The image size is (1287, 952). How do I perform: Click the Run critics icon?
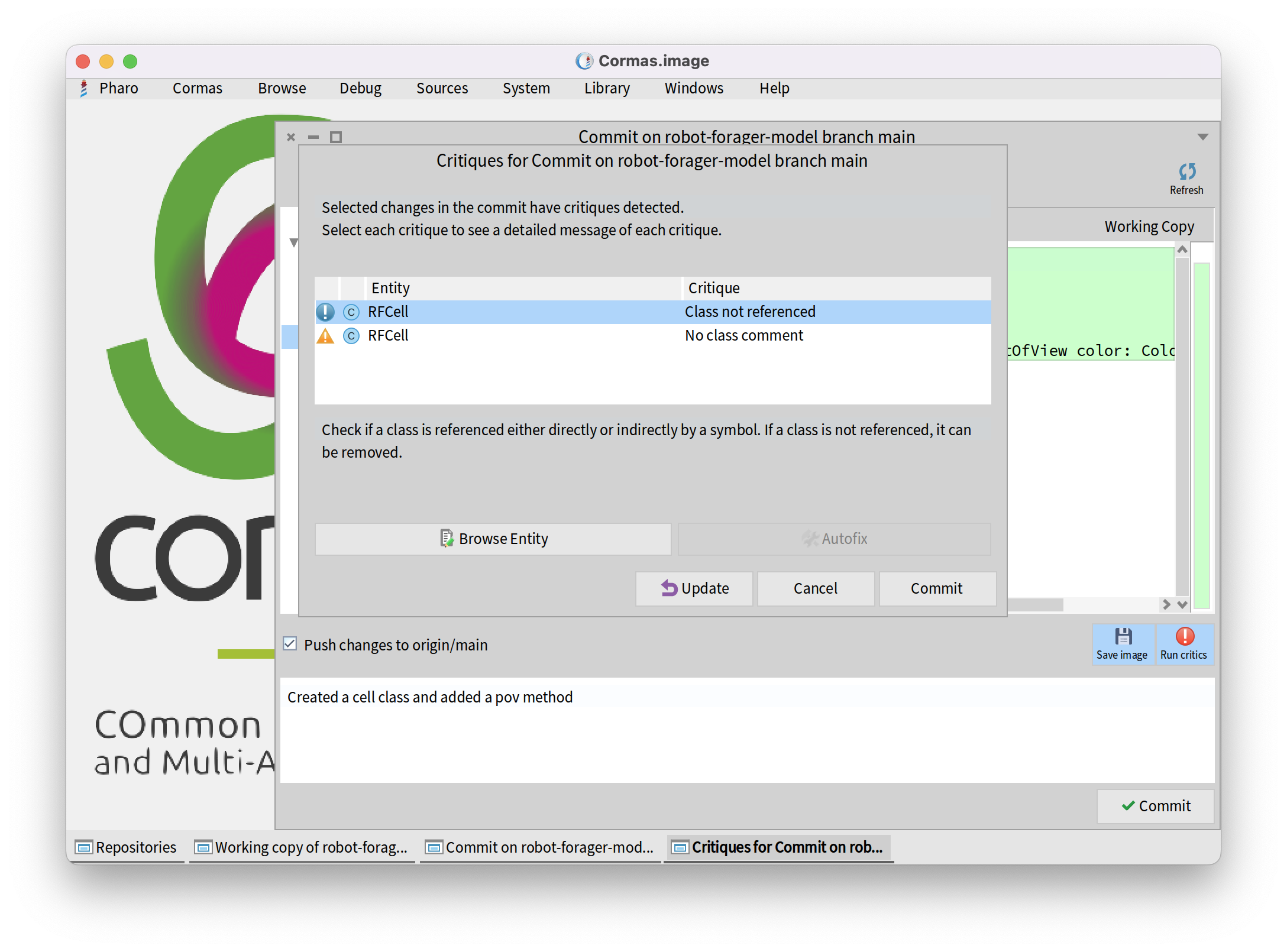[x=1185, y=637]
